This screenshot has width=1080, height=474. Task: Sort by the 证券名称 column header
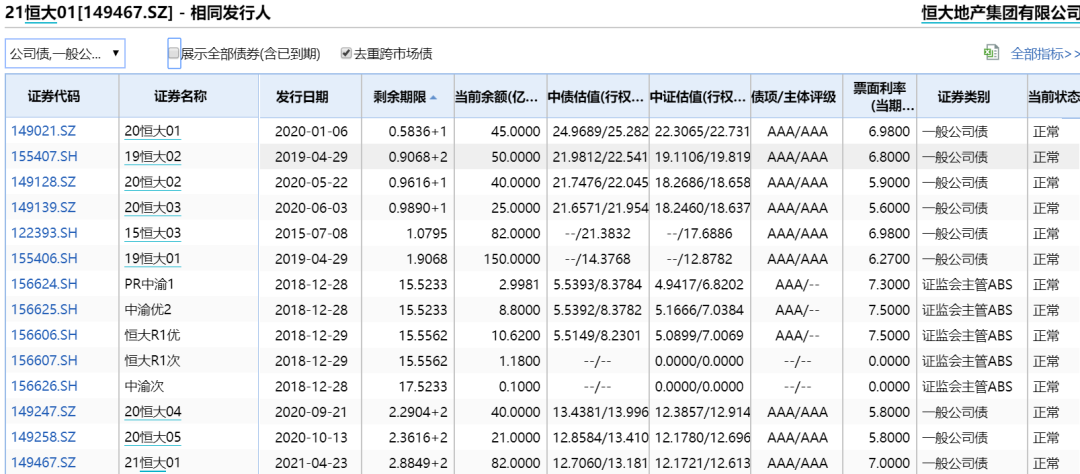coord(180,97)
